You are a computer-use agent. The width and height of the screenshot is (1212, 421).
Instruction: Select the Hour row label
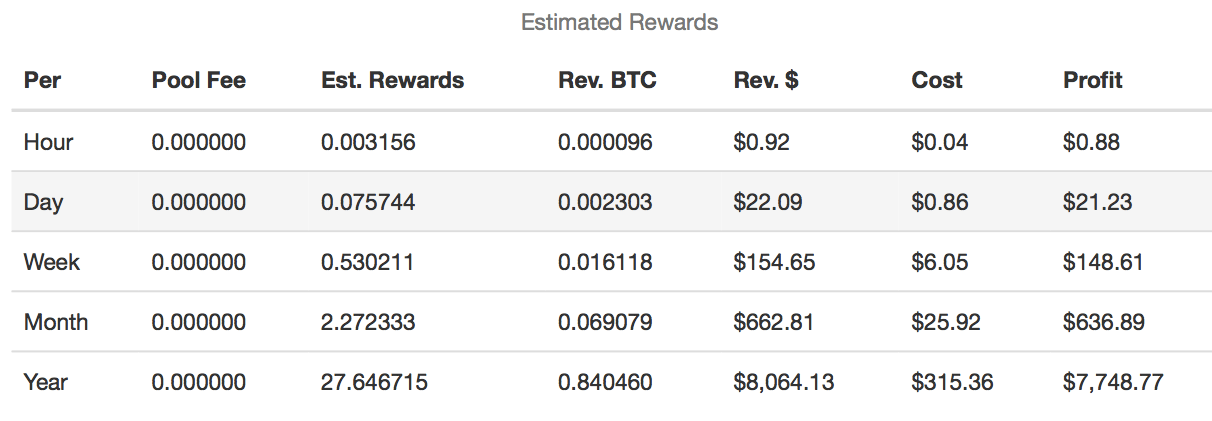[x=48, y=142]
